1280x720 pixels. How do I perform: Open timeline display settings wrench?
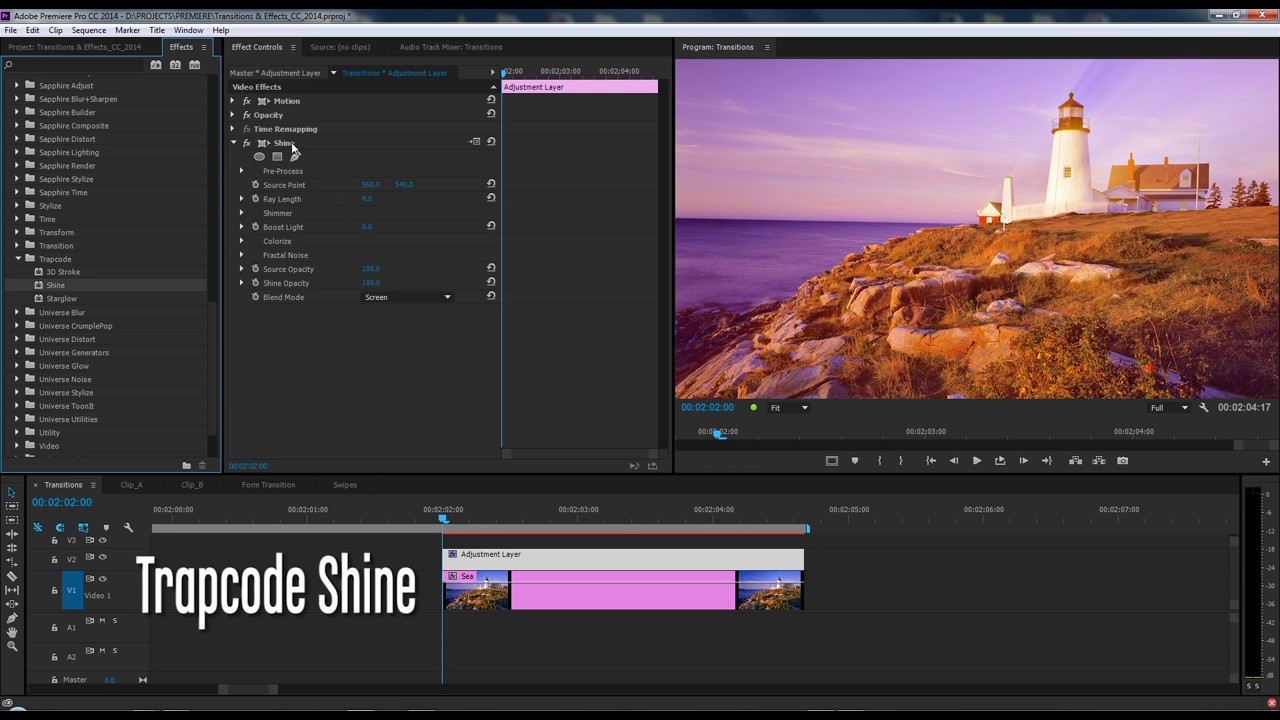click(x=128, y=527)
